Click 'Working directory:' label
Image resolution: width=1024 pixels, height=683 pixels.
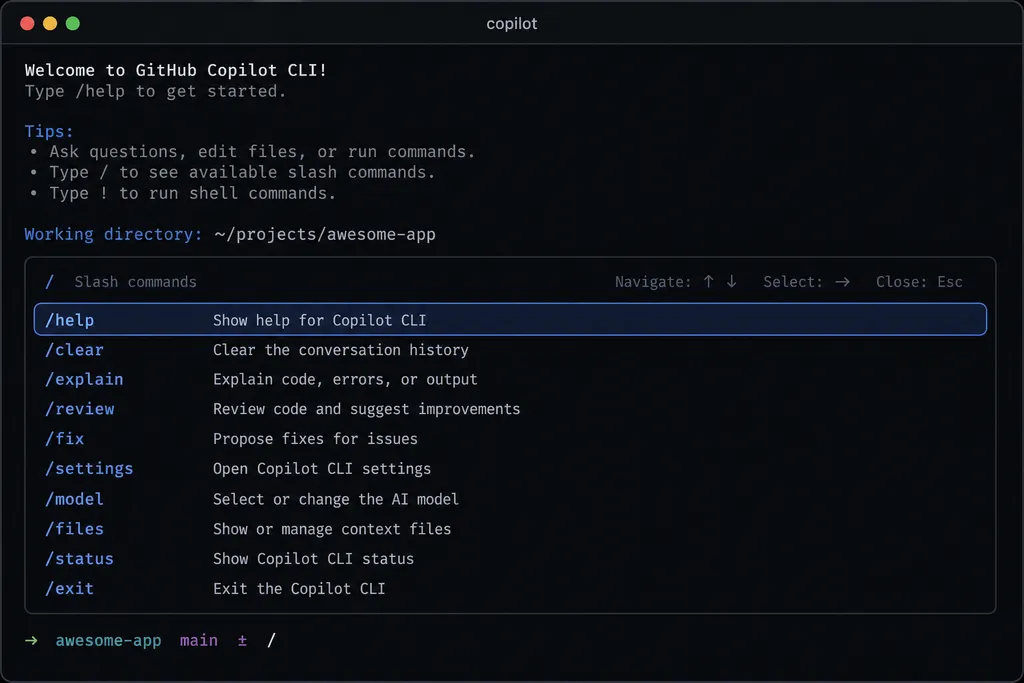(114, 234)
